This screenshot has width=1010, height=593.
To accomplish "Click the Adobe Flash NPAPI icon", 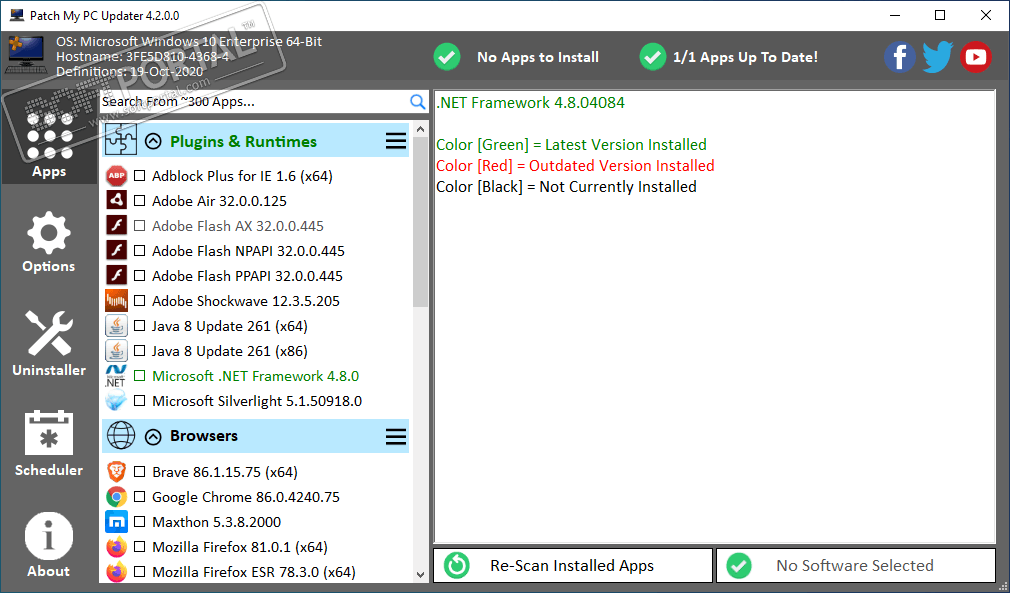I will [x=117, y=250].
